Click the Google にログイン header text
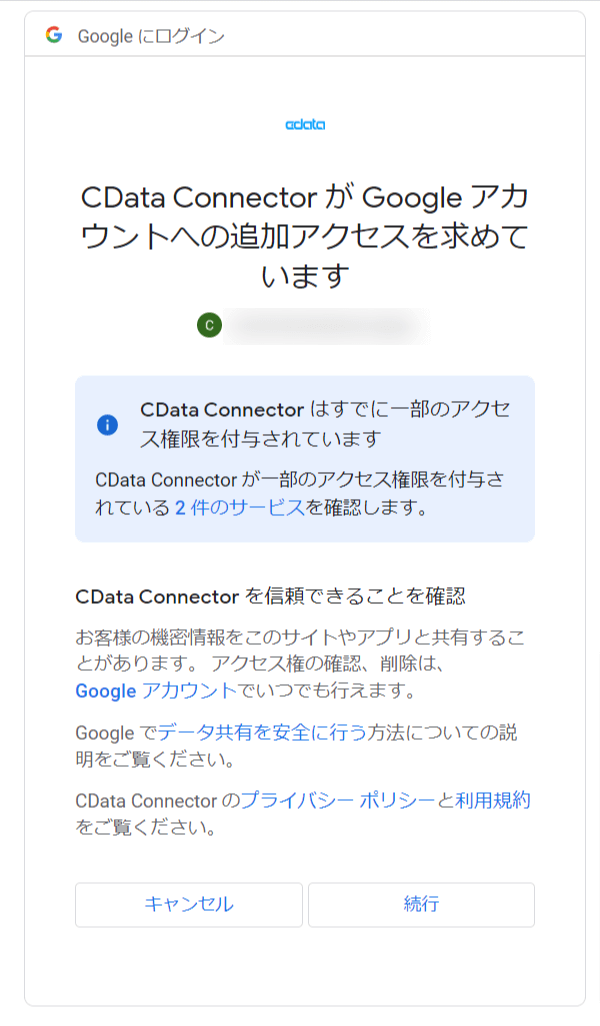Screen dimensions: 600x1026 click(151, 36)
